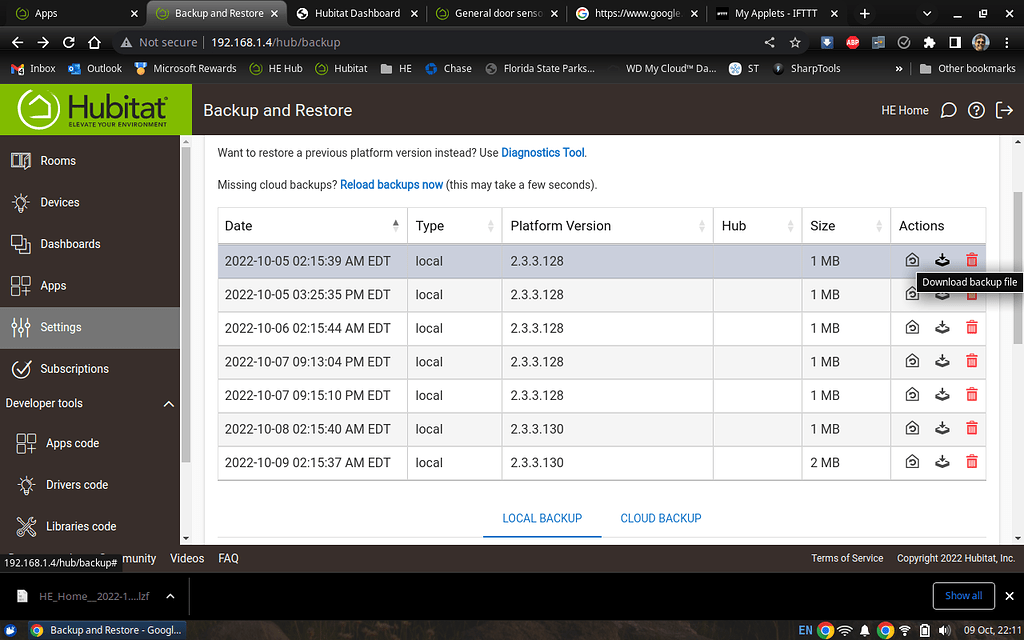Select the LOCAL BACKUP tab

(542, 518)
